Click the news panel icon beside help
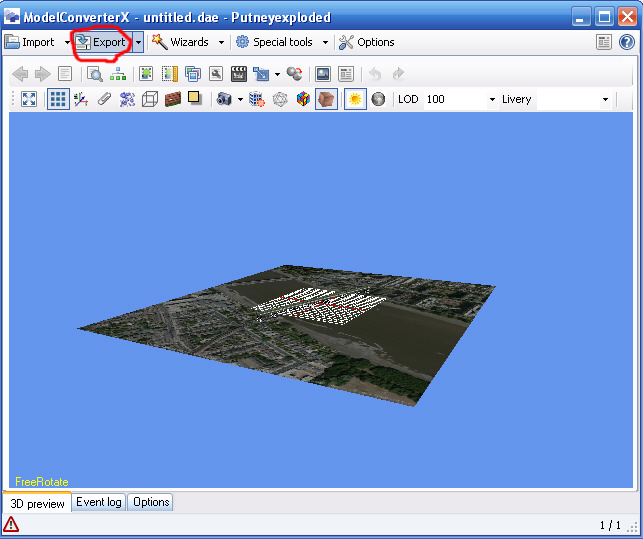This screenshot has width=643, height=539. pyautogui.click(x=604, y=42)
